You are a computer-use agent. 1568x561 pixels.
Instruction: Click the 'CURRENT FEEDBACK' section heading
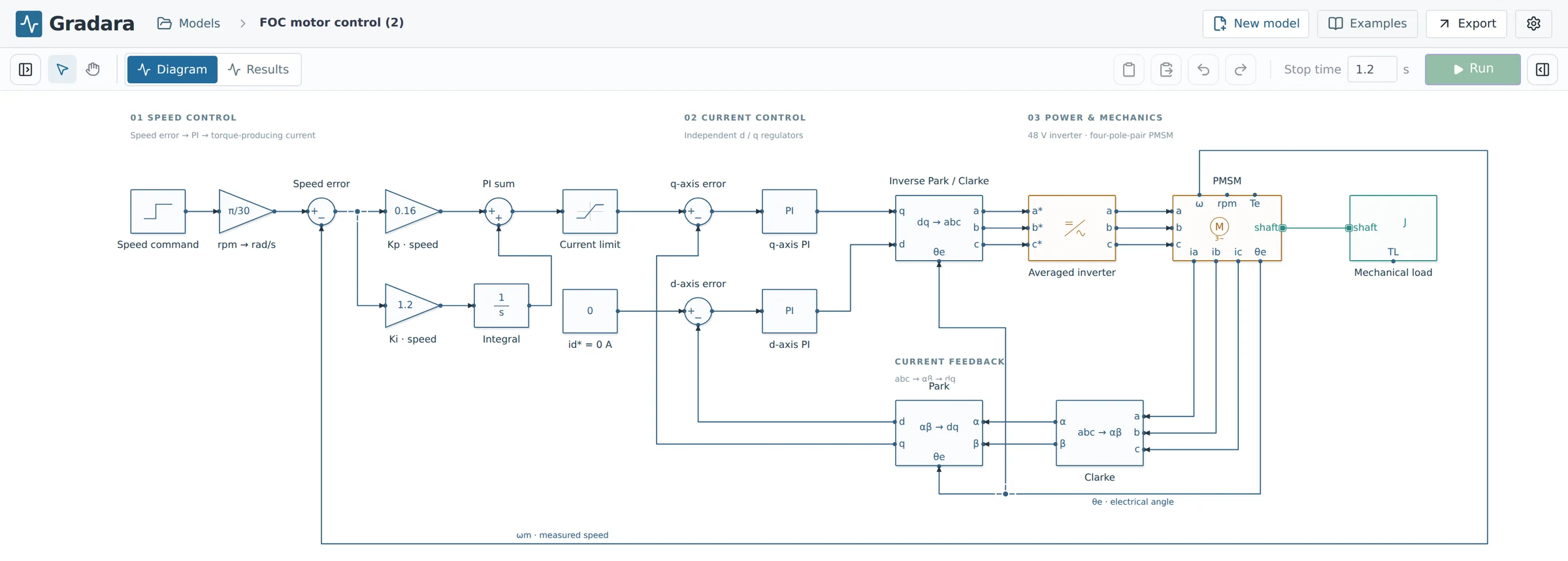click(x=949, y=362)
